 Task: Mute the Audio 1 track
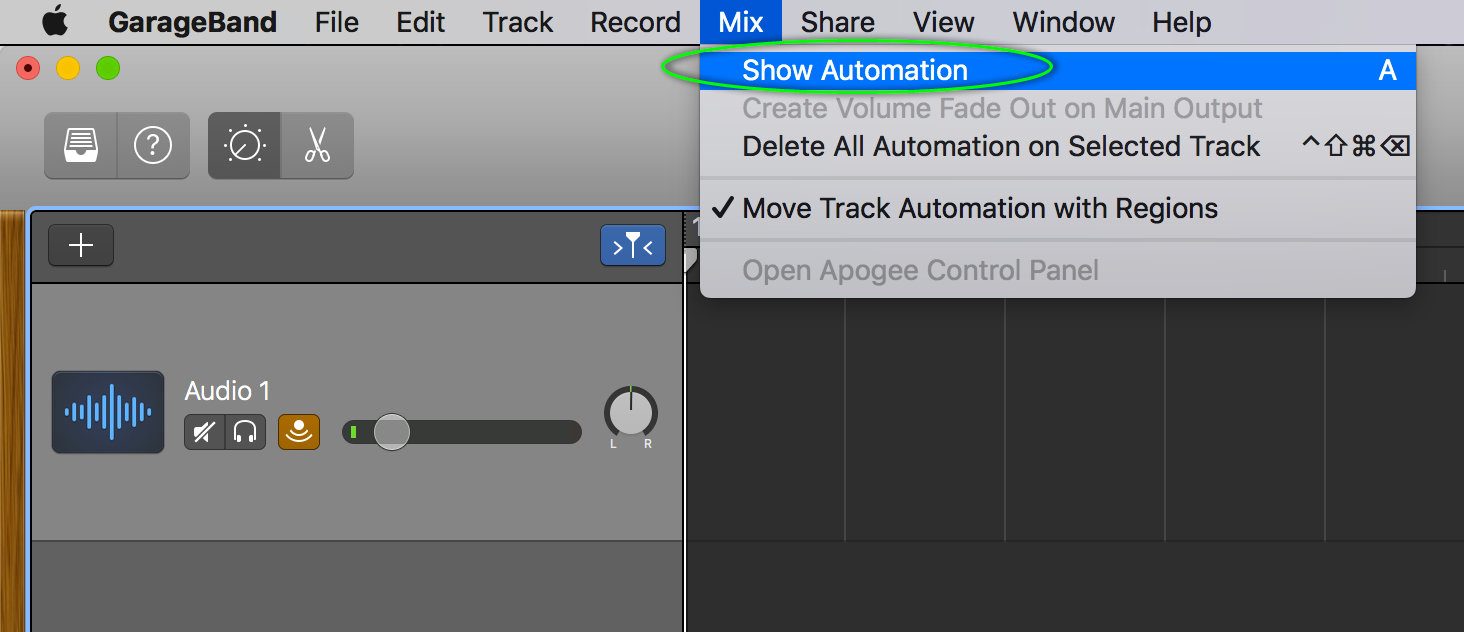click(205, 432)
